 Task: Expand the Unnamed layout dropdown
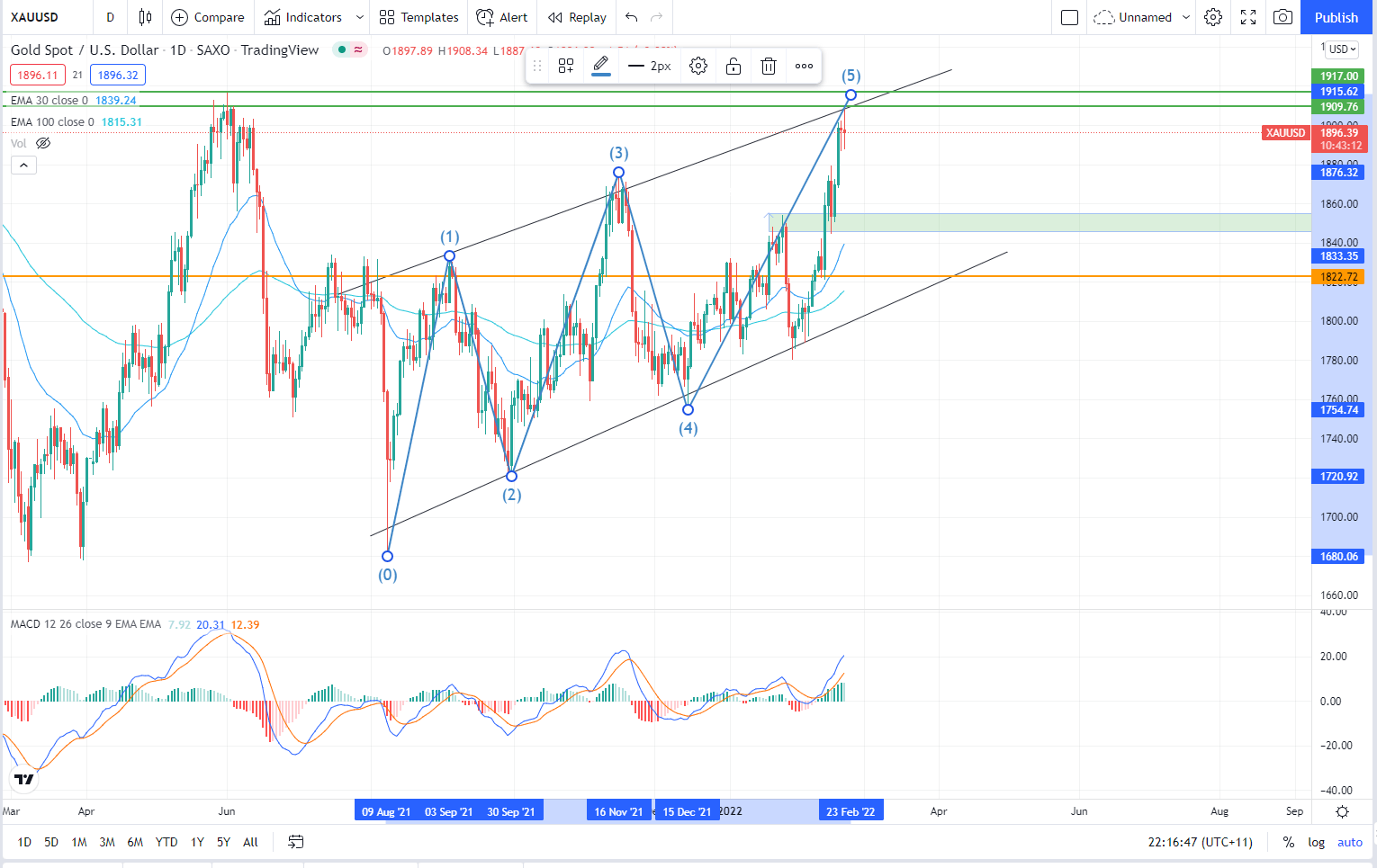click(1186, 17)
